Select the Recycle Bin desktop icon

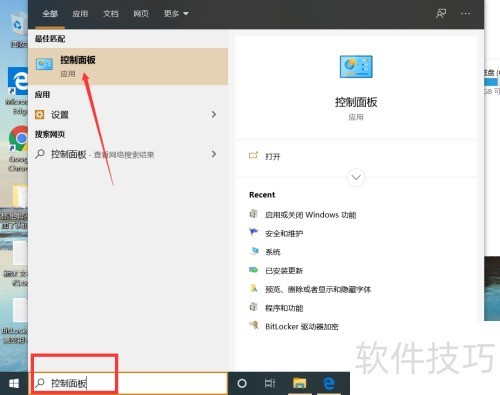pyautogui.click(x=18, y=30)
